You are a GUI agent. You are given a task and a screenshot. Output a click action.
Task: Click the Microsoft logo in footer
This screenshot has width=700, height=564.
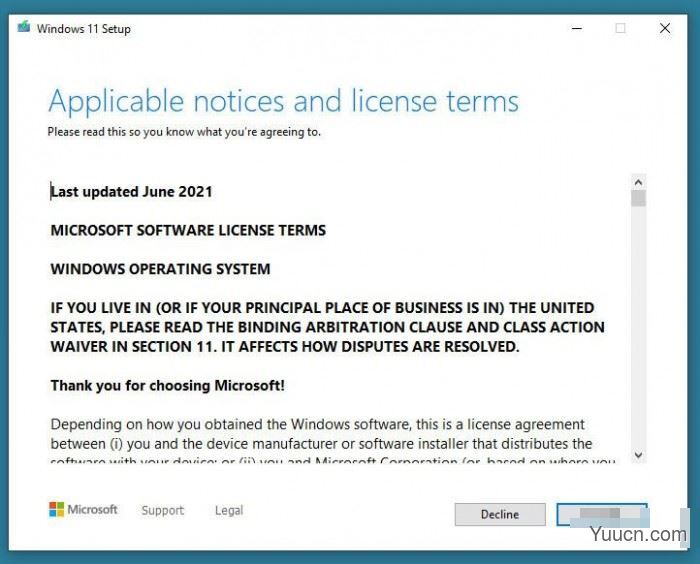tap(83, 509)
